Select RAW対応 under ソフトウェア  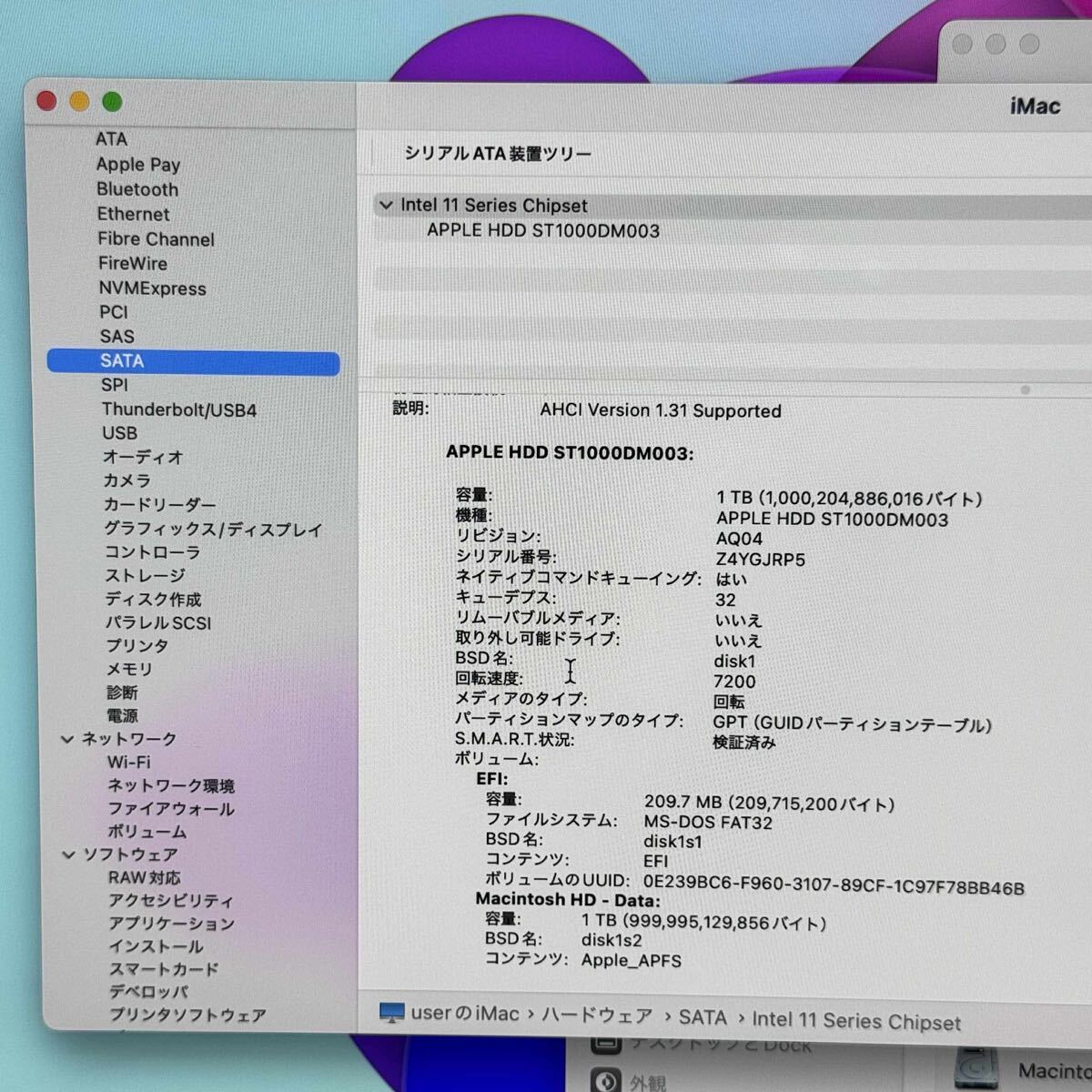[x=145, y=878]
